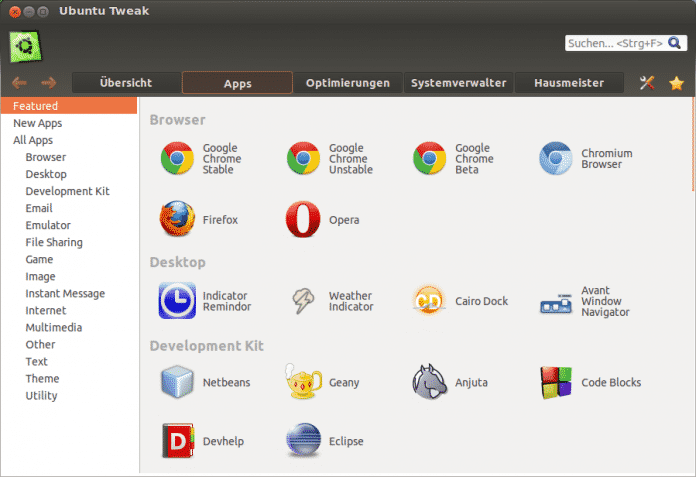
Task: Choose the Email category
Action: tap(69, 208)
